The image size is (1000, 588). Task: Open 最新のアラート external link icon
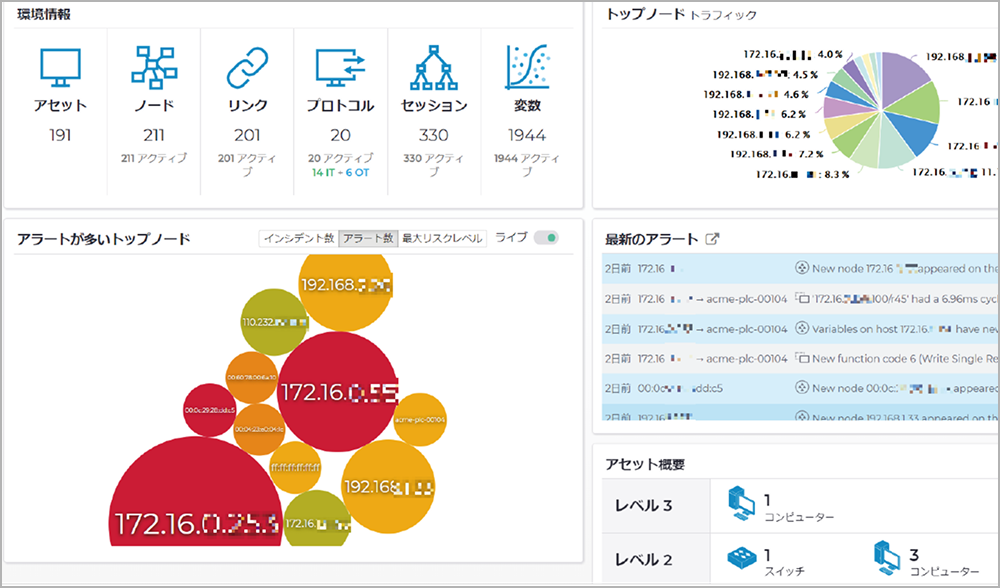pos(712,239)
